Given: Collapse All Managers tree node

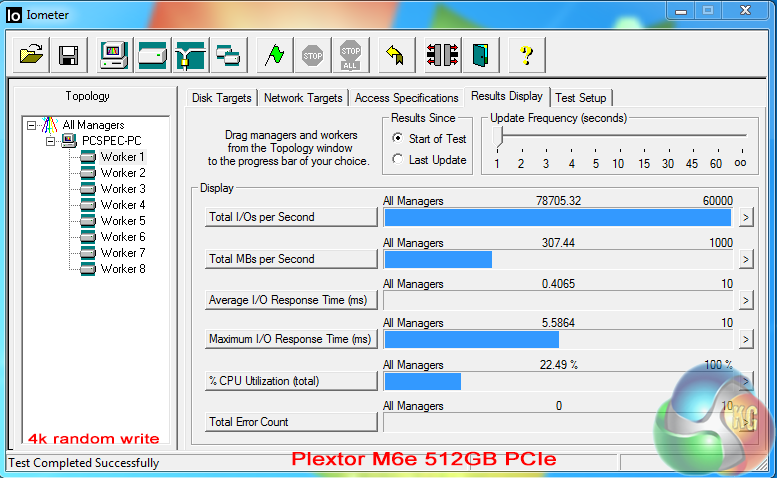Looking at the screenshot, I should tap(31, 125).
